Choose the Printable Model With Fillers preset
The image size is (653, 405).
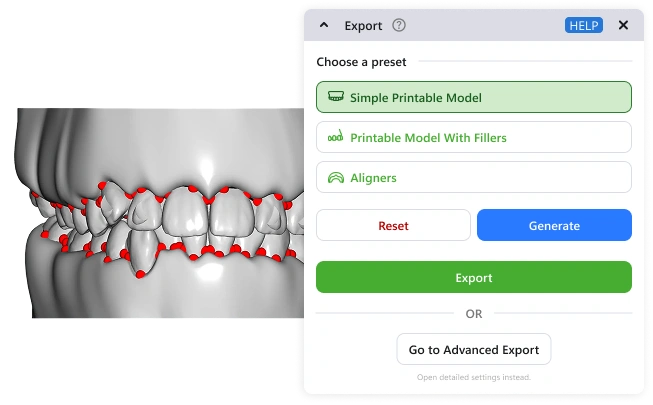pyautogui.click(x=474, y=137)
